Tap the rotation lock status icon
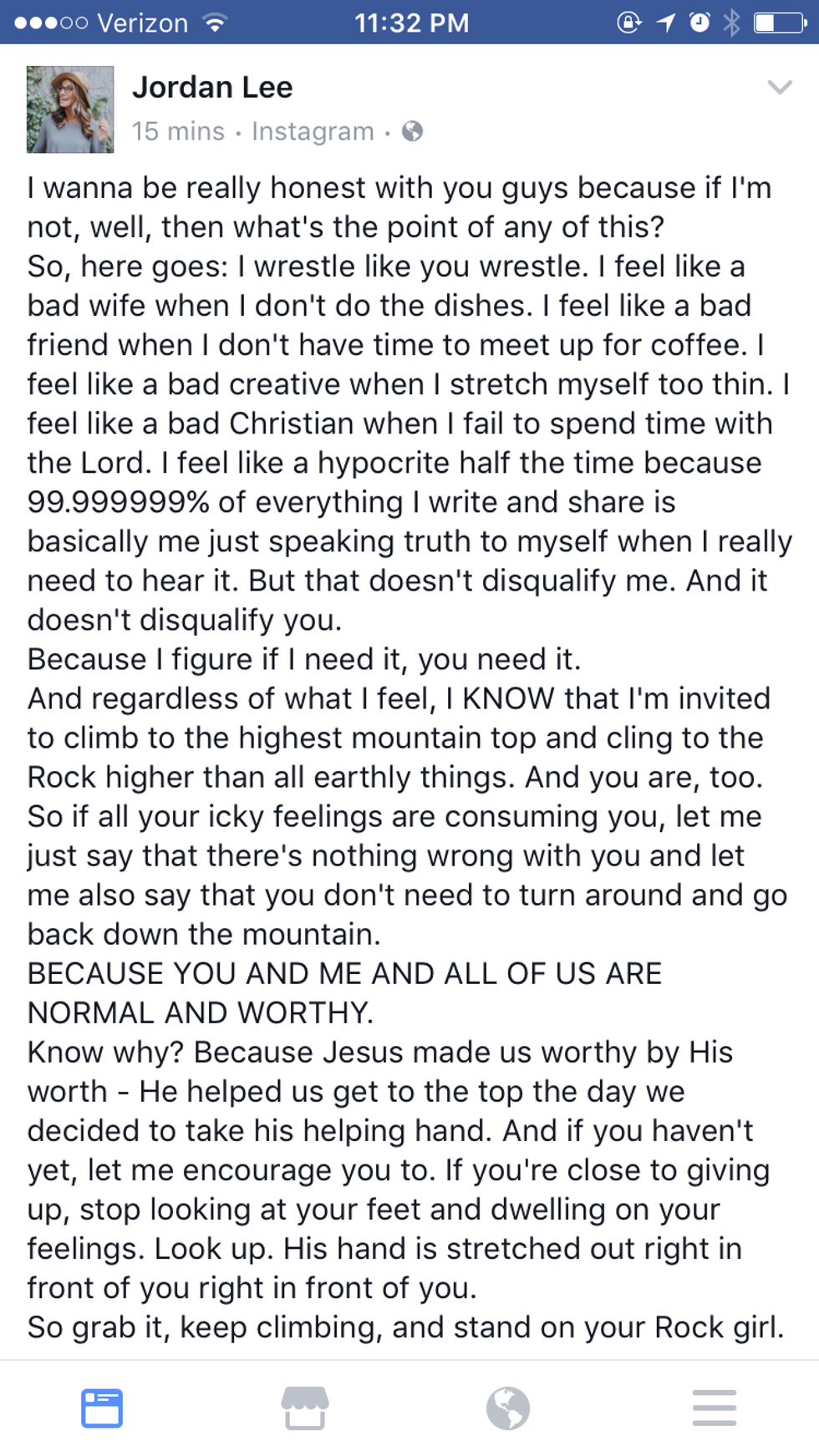This screenshot has height=1456, width=819. pyautogui.click(x=629, y=23)
